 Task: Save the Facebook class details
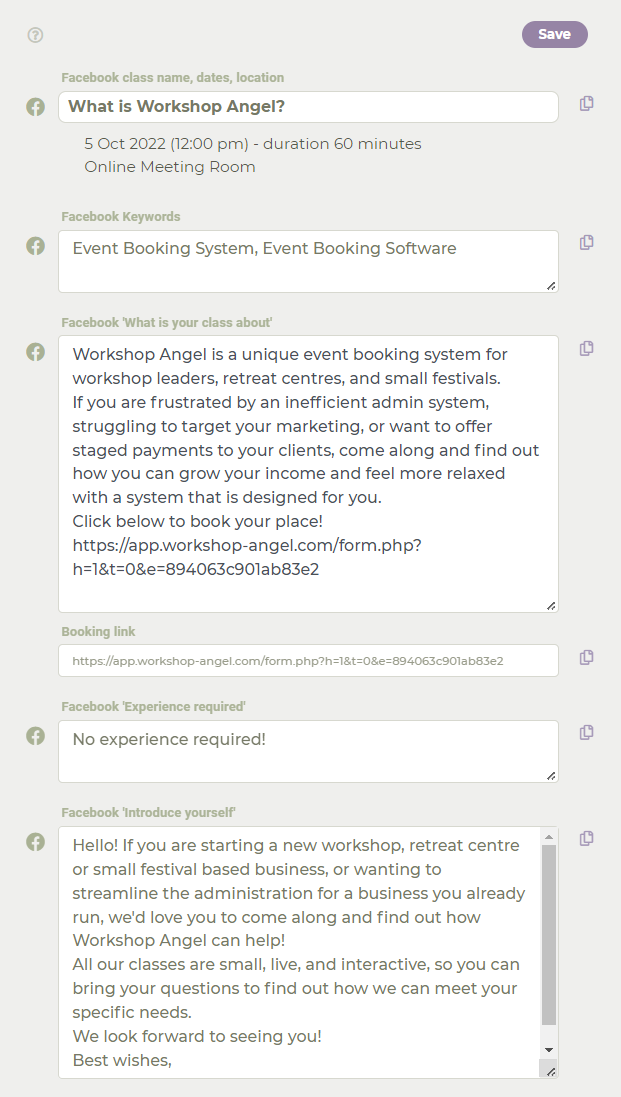(x=555, y=34)
